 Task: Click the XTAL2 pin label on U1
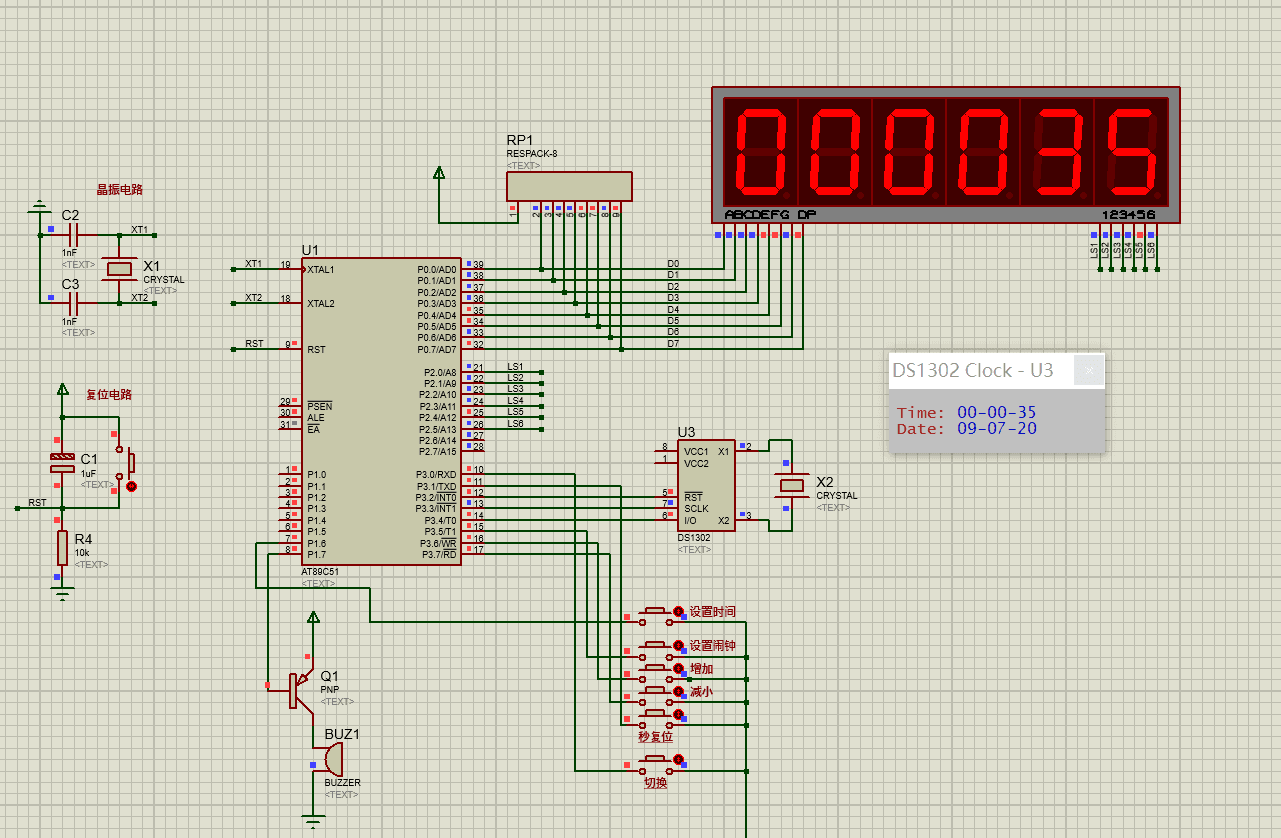pos(321,303)
